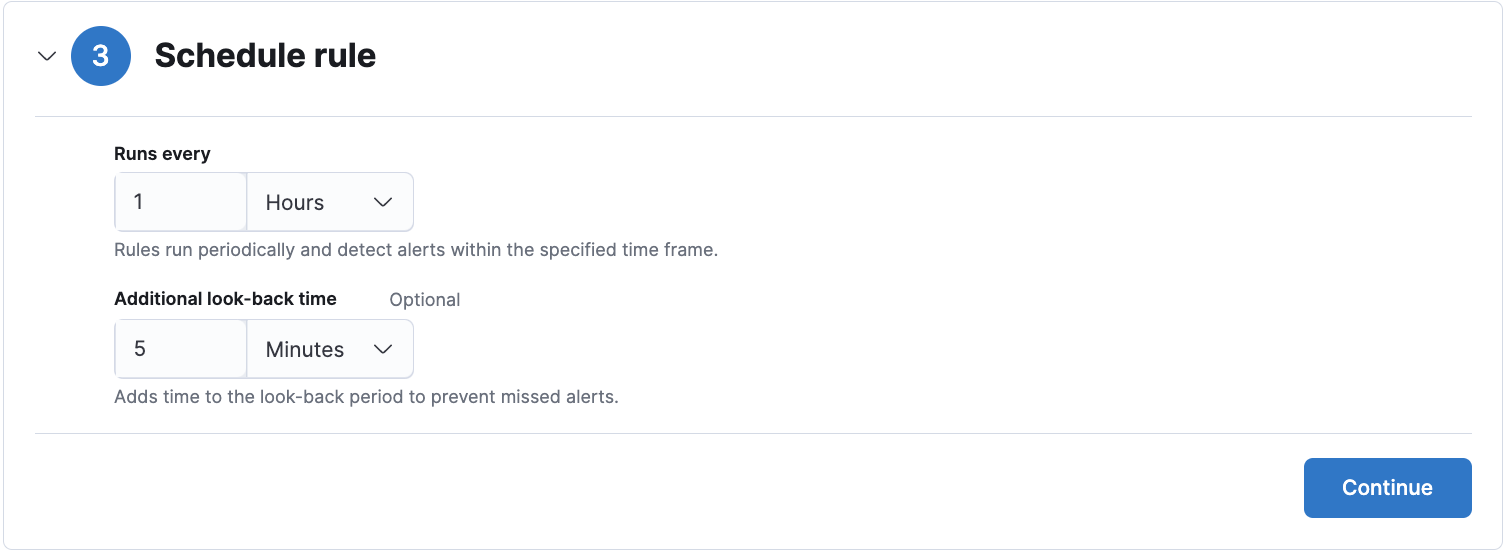This screenshot has height=554, width=1508.
Task: Click the Additional look-back time label
Action: [225, 299]
